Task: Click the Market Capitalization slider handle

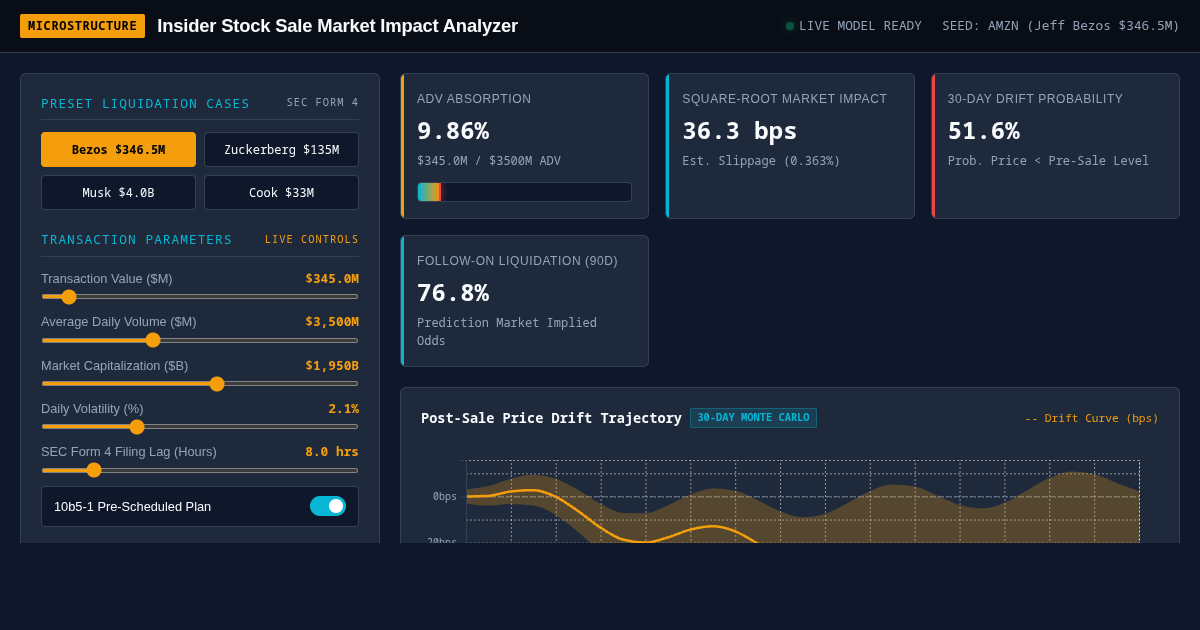Action: coord(217,384)
